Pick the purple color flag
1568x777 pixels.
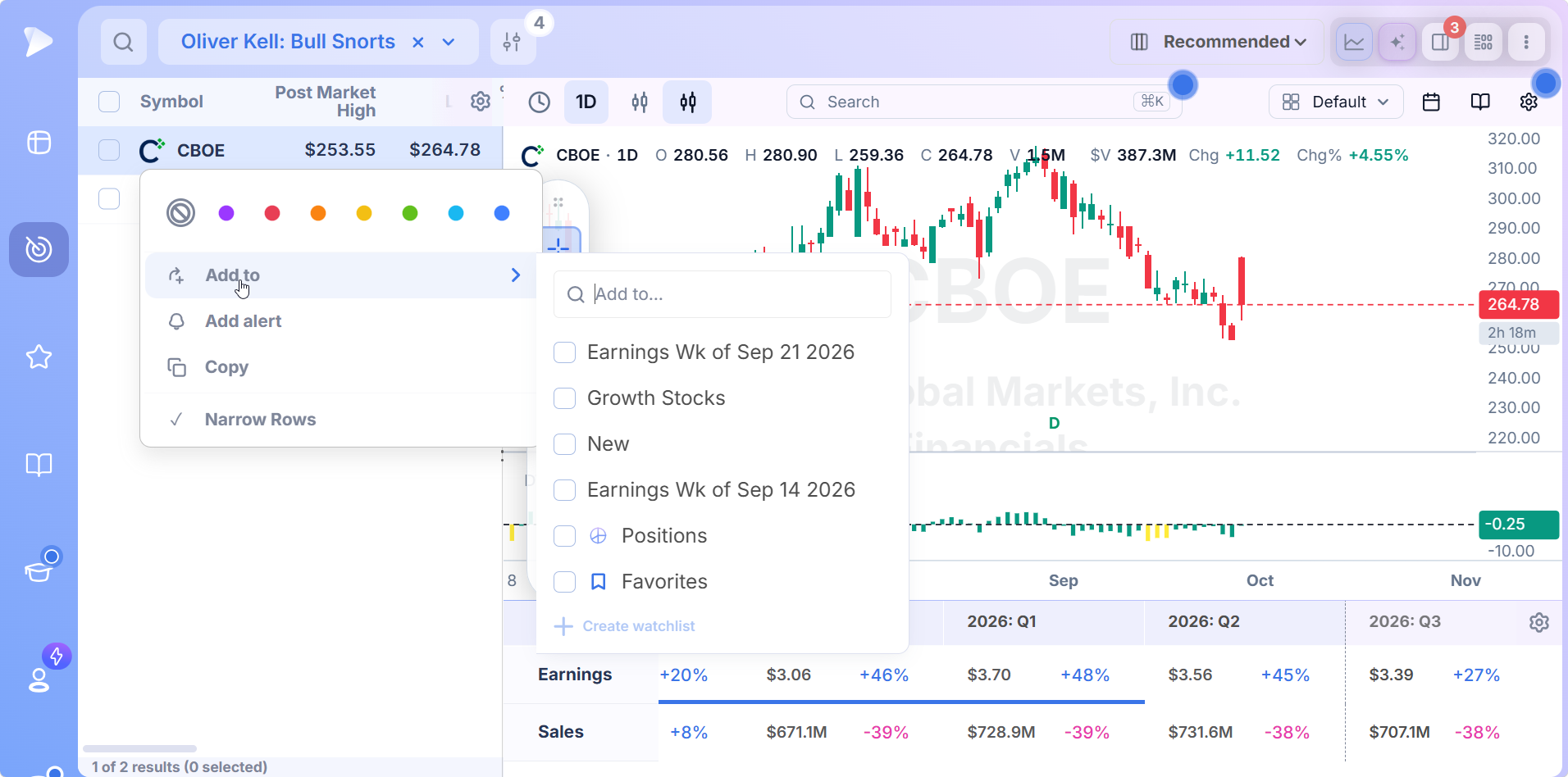click(x=226, y=213)
